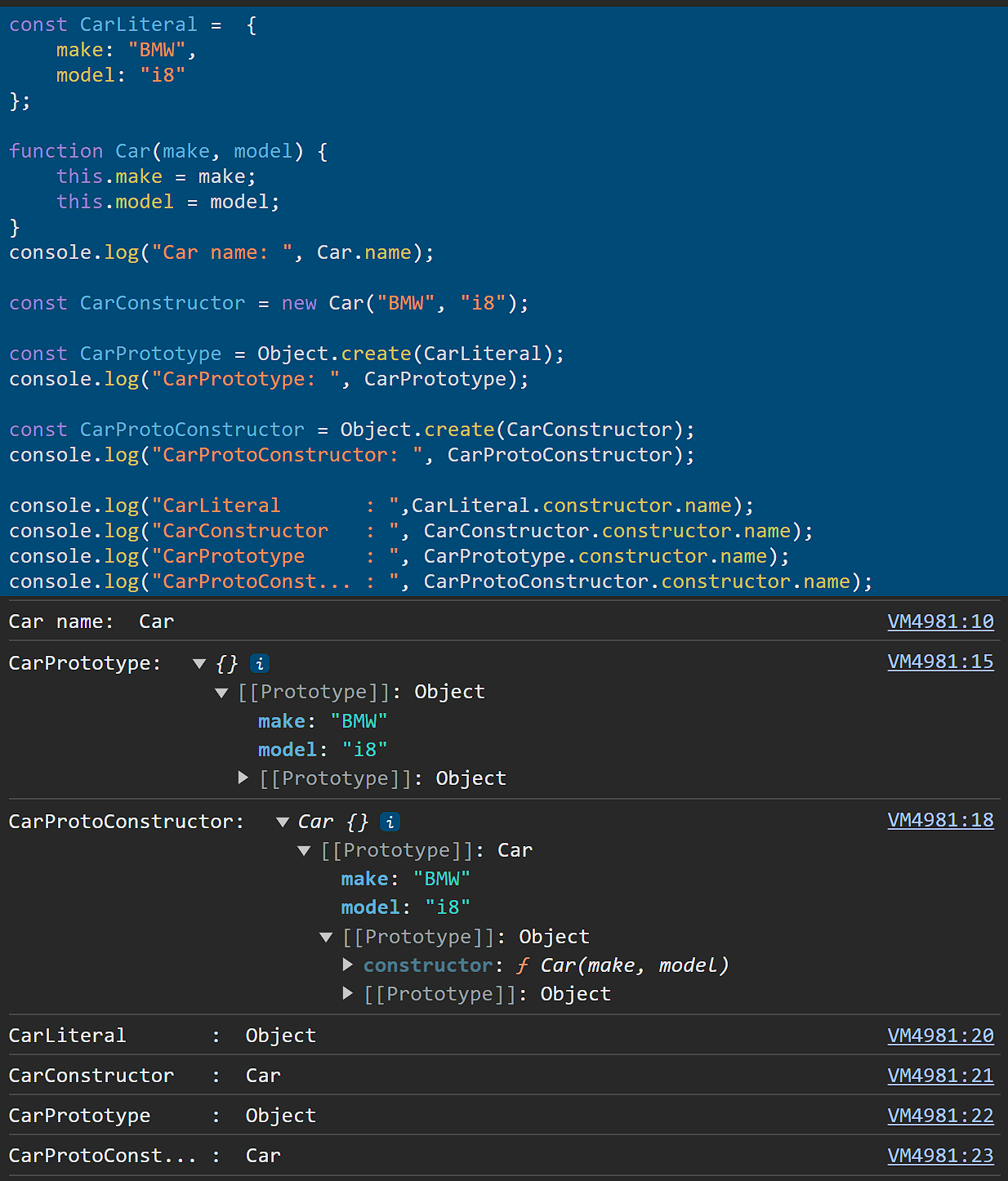Image resolution: width=1008 pixels, height=1181 pixels.
Task: Click the 'function Car(make, model) {' code line
Action: [x=168, y=151]
